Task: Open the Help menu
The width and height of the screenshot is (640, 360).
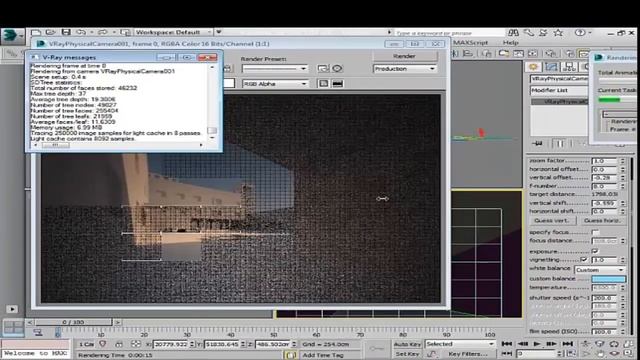Action: pyautogui.click(x=510, y=42)
